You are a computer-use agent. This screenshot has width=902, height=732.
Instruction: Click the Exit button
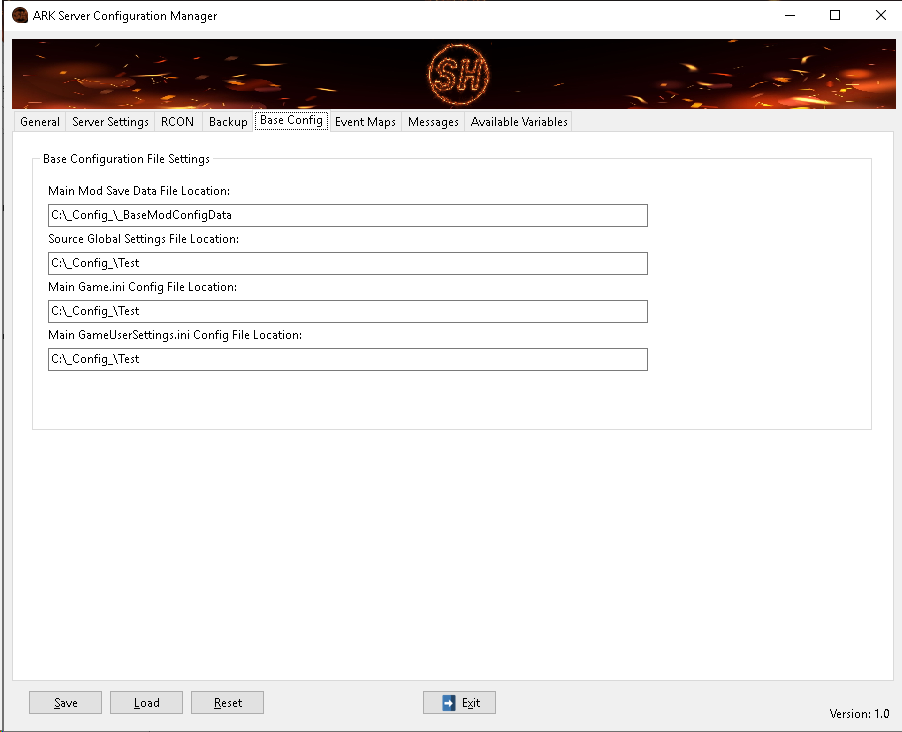coord(459,702)
